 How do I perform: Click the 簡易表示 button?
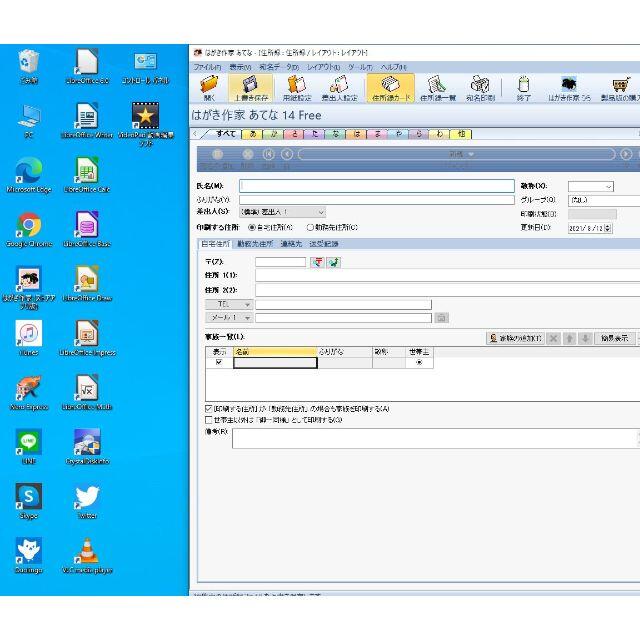[x=614, y=338]
